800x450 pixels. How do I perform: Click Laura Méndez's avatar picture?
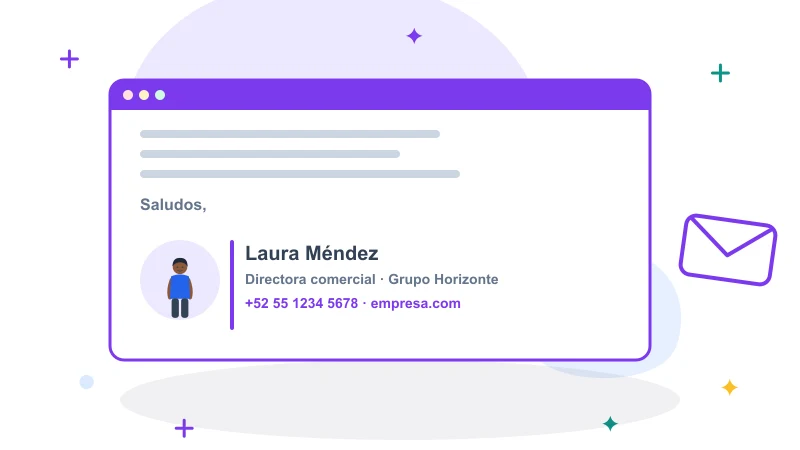[180, 280]
